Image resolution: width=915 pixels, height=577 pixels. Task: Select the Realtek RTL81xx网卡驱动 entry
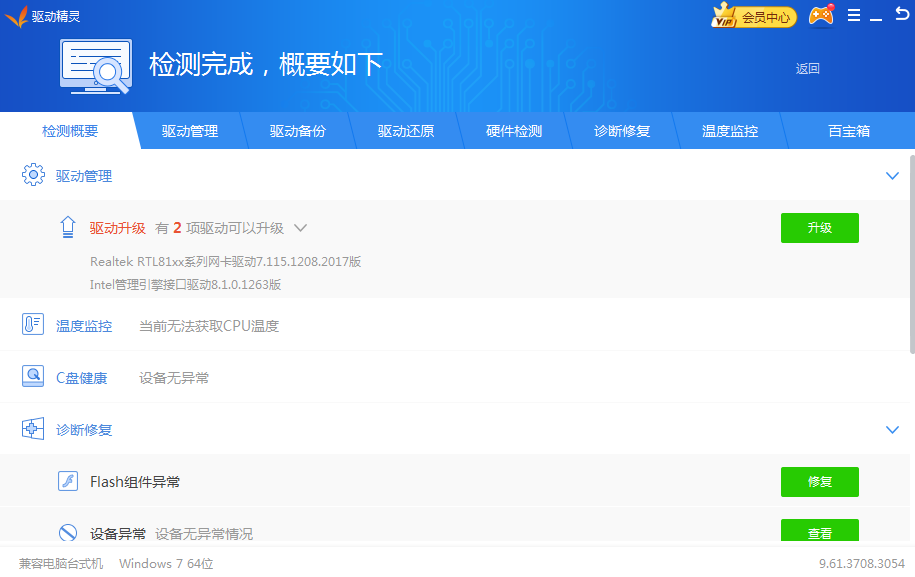coord(225,261)
